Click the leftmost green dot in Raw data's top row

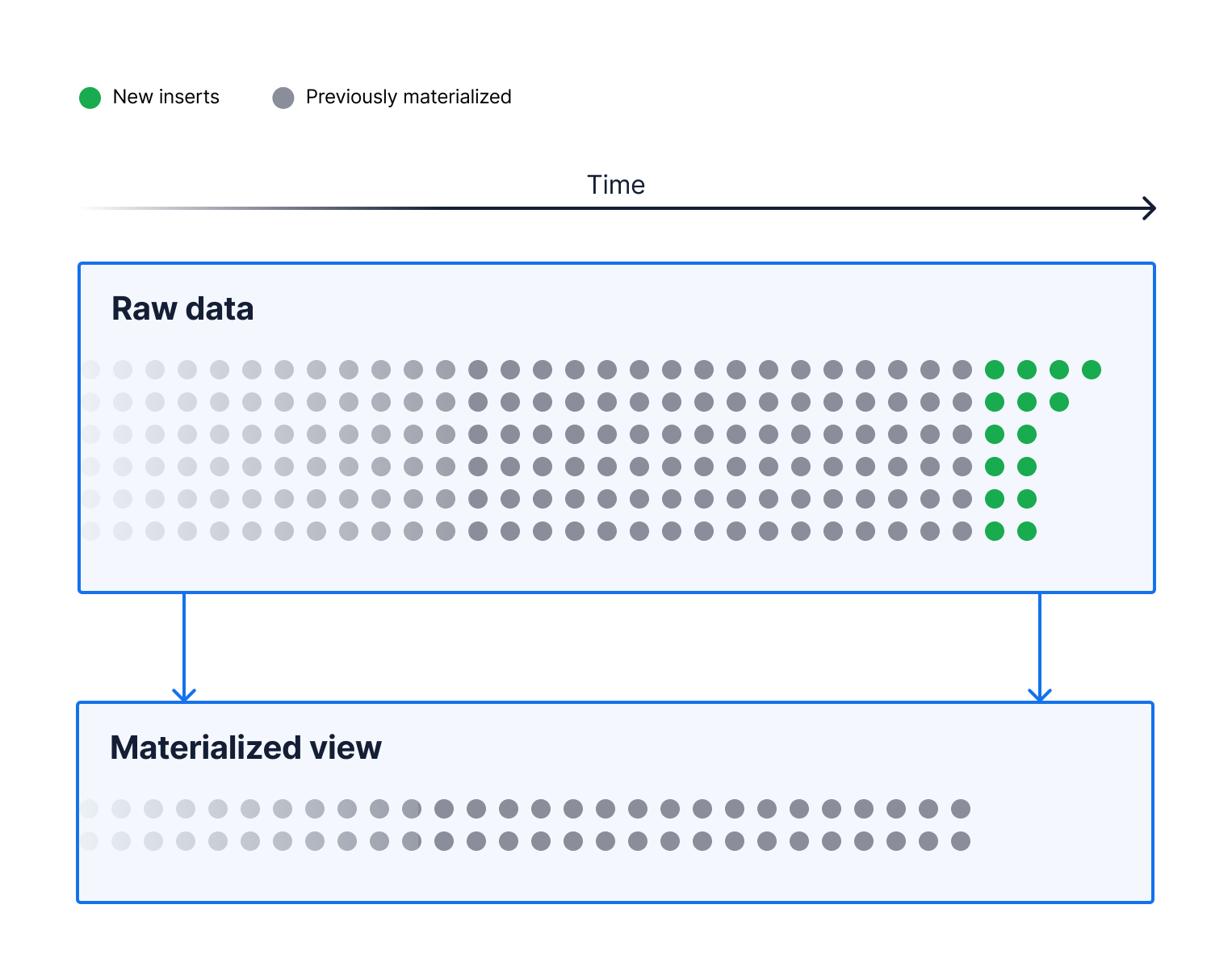click(994, 370)
